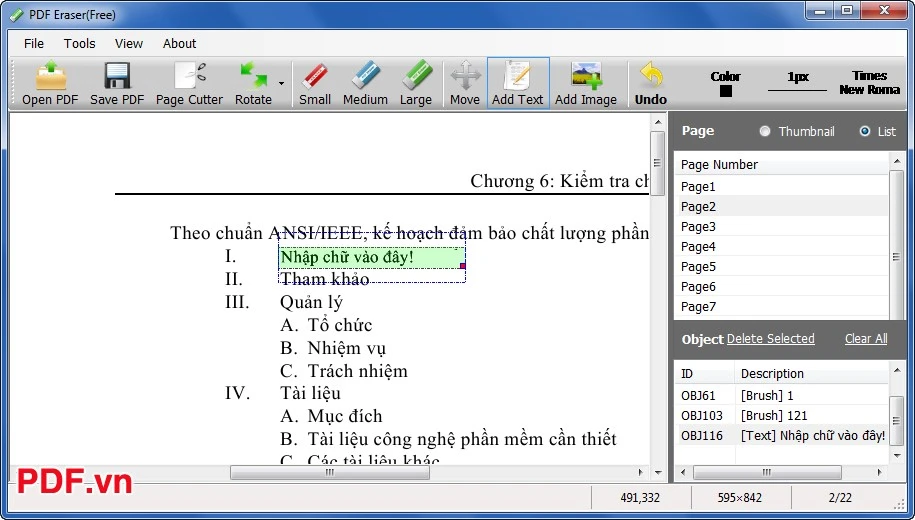Click the Rotate page icon

point(253,83)
